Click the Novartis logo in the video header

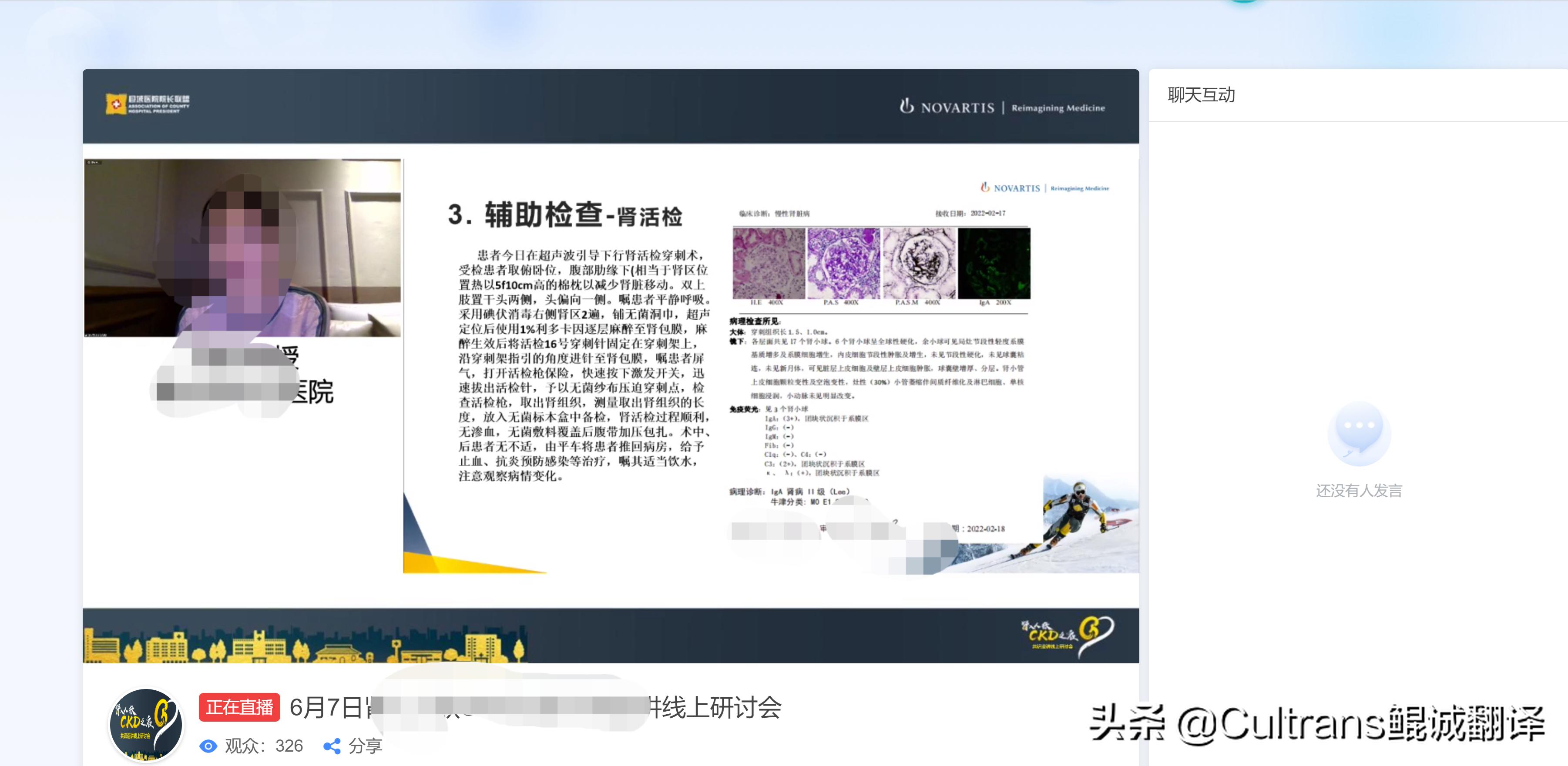[1002, 107]
